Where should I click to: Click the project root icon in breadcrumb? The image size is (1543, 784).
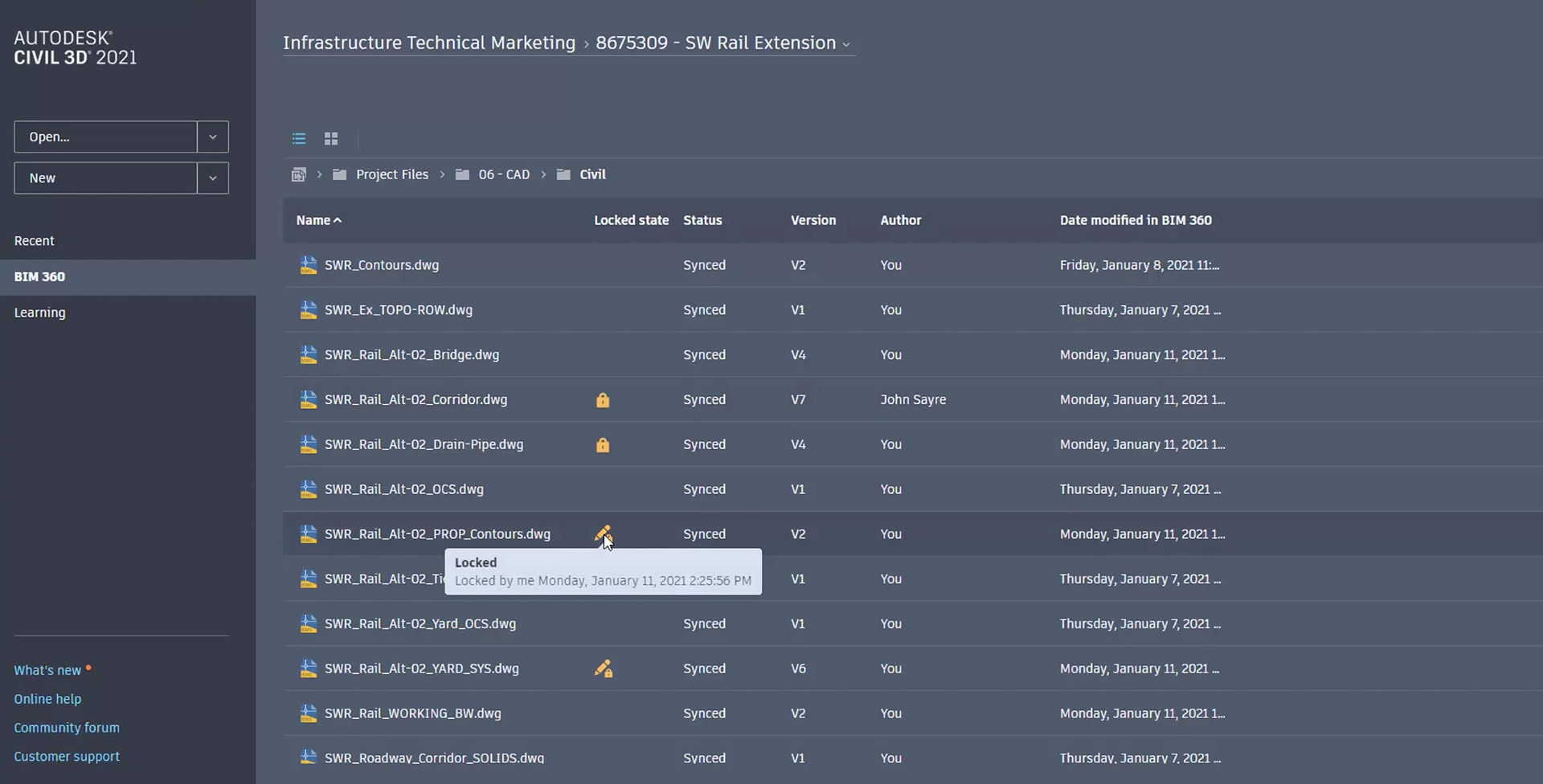(298, 174)
